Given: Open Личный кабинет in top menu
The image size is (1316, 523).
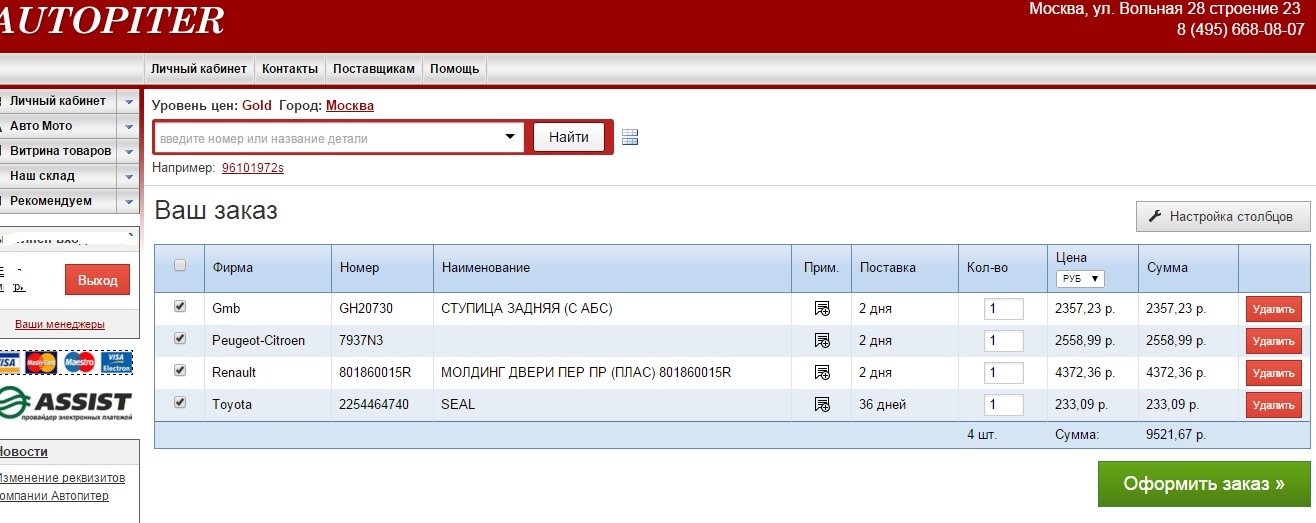Looking at the screenshot, I should click(x=199, y=69).
